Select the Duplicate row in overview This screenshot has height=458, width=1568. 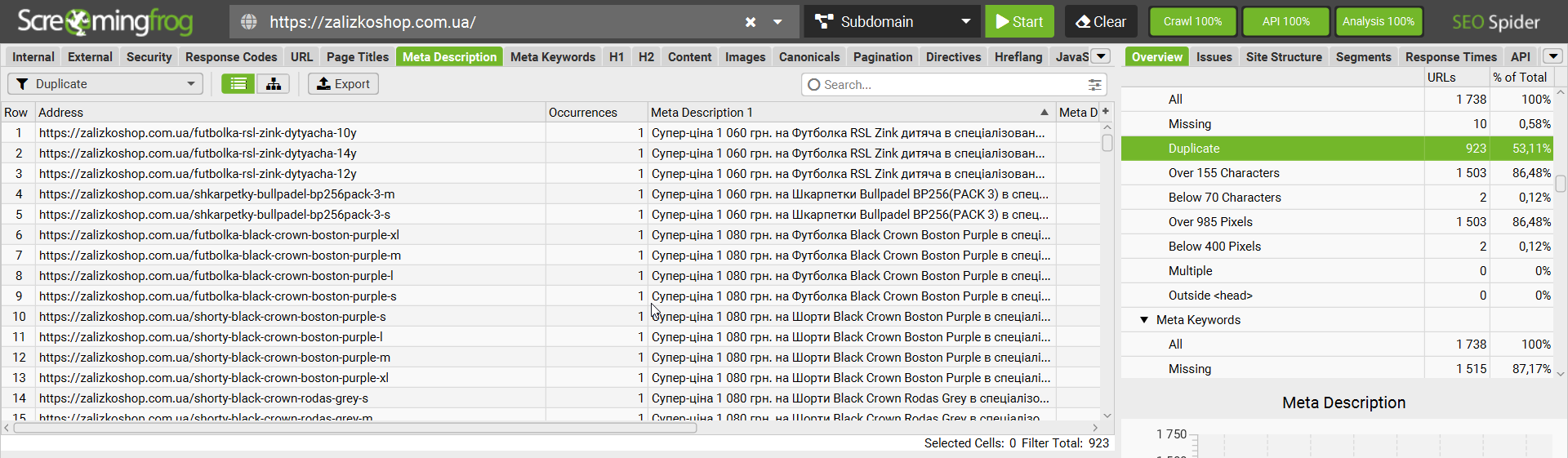(x=1337, y=149)
